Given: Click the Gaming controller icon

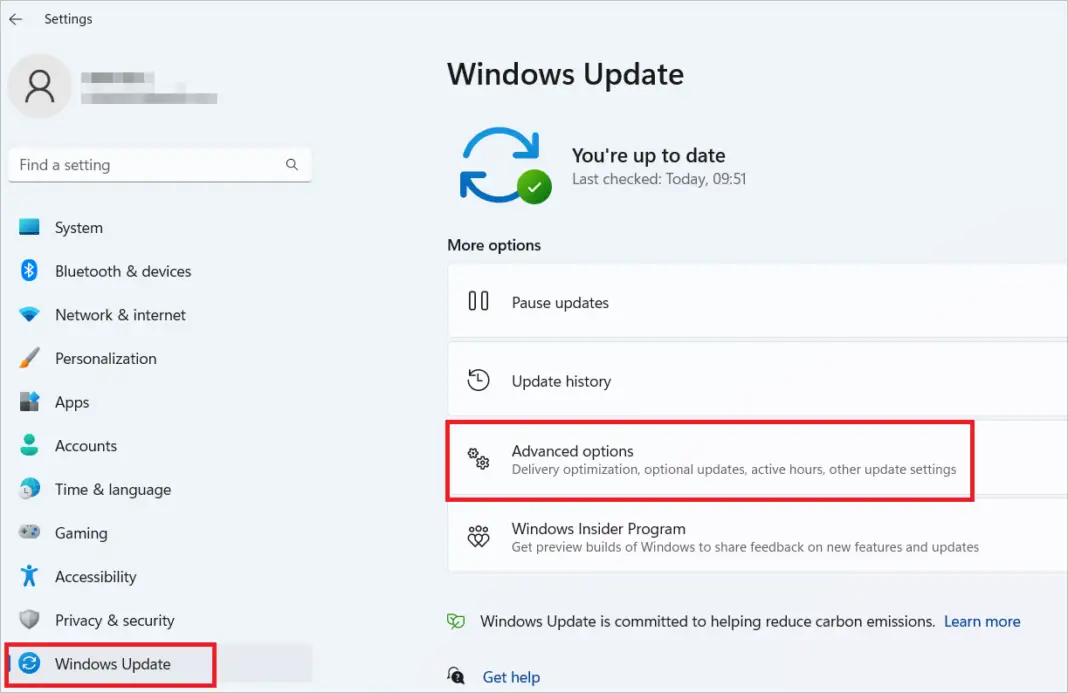Looking at the screenshot, I should pyautogui.click(x=30, y=533).
